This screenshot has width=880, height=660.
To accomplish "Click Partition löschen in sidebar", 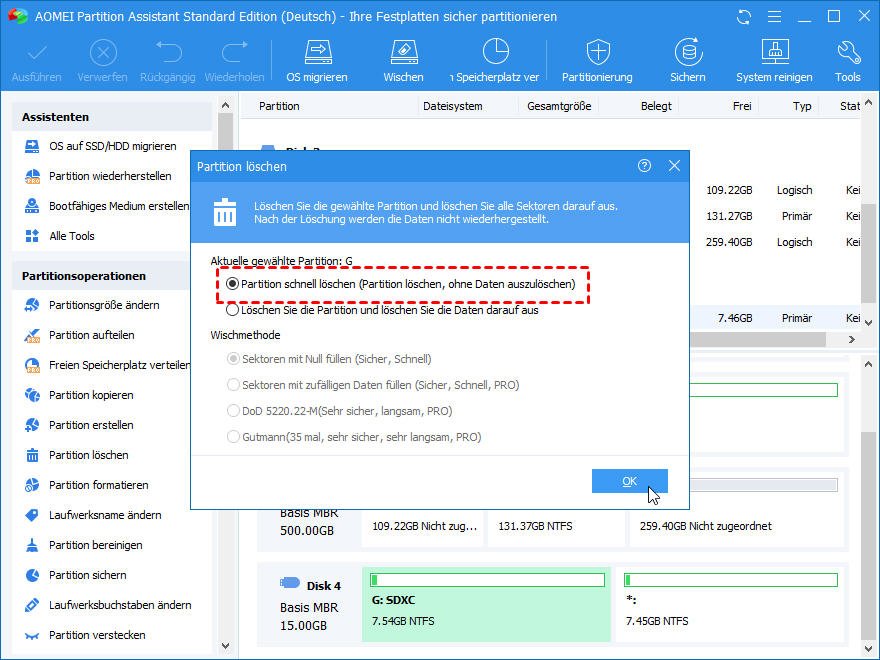I will click(x=77, y=455).
